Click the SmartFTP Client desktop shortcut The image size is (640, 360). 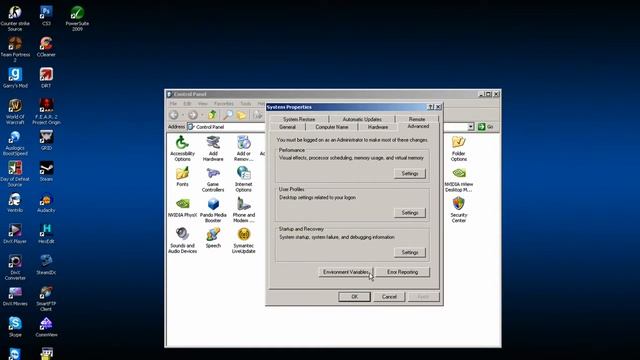pyautogui.click(x=46, y=298)
